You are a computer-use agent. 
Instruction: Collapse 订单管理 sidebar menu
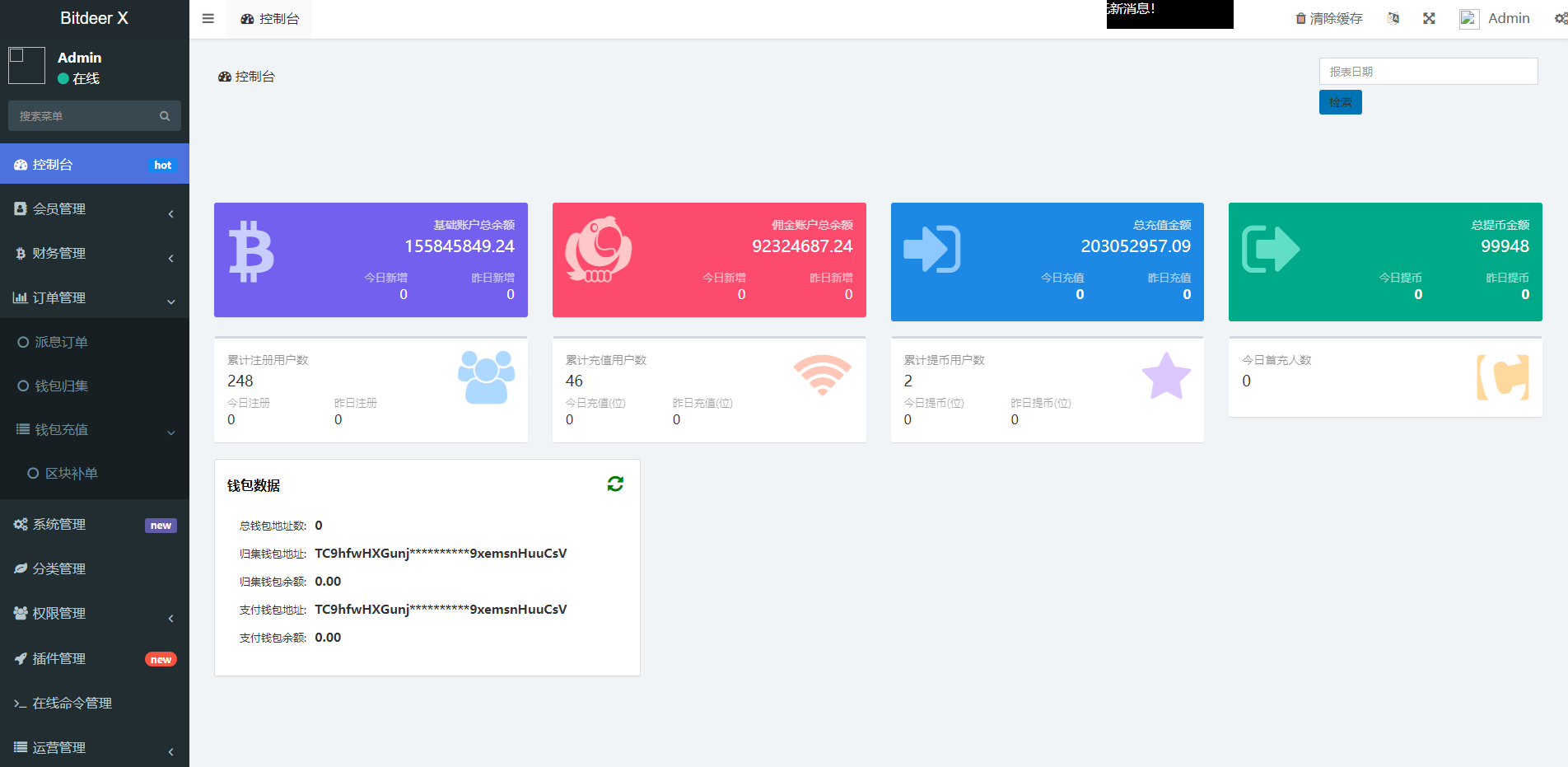coord(95,297)
